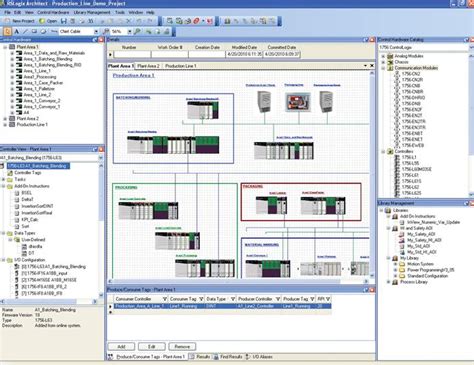Open the controller selection dropdown in Controller View
This screenshot has width=474, height=365.
pos(100,158)
